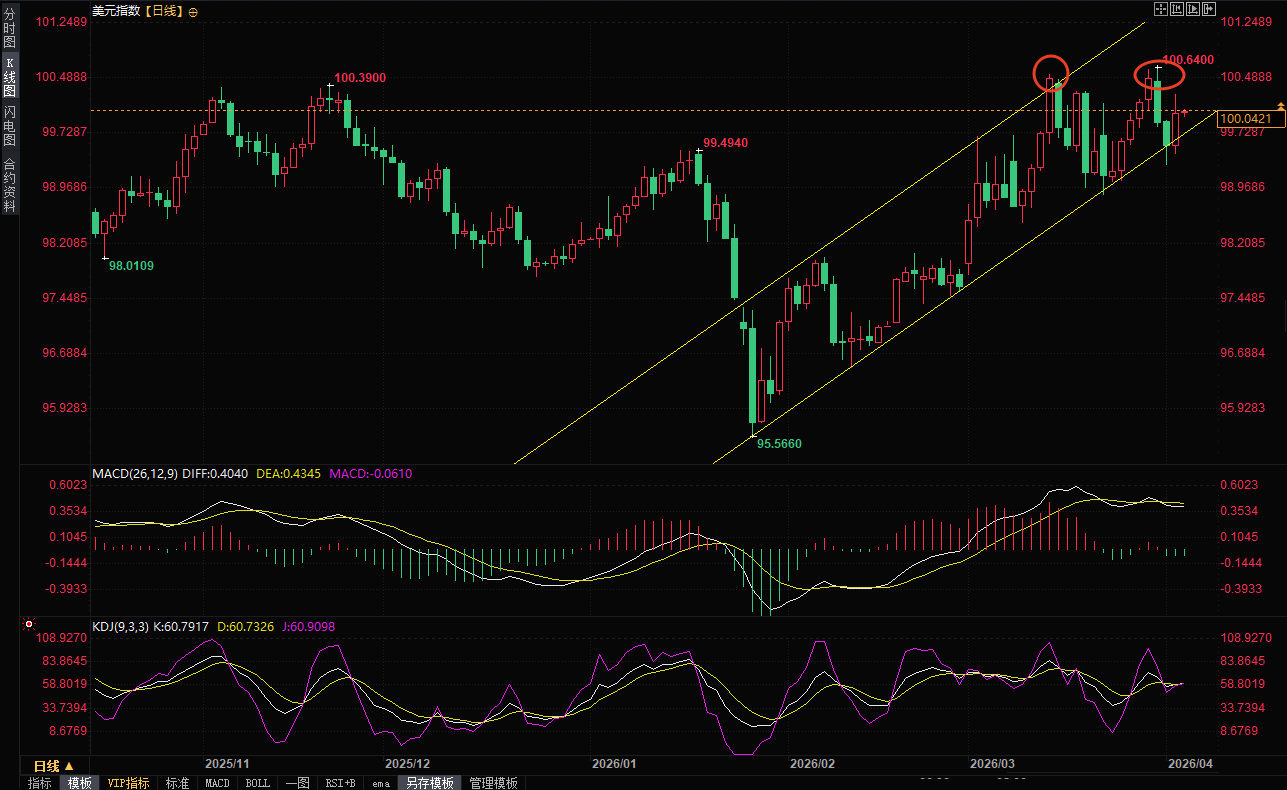This screenshot has height=790, width=1287.
Task: Click the exit arrow icon at top right
Action: click(x=1209, y=9)
